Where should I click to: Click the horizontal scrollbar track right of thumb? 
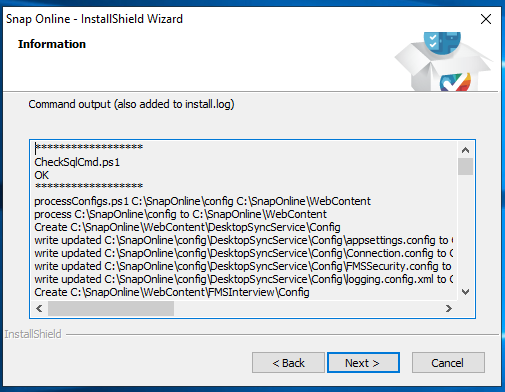pos(307,308)
